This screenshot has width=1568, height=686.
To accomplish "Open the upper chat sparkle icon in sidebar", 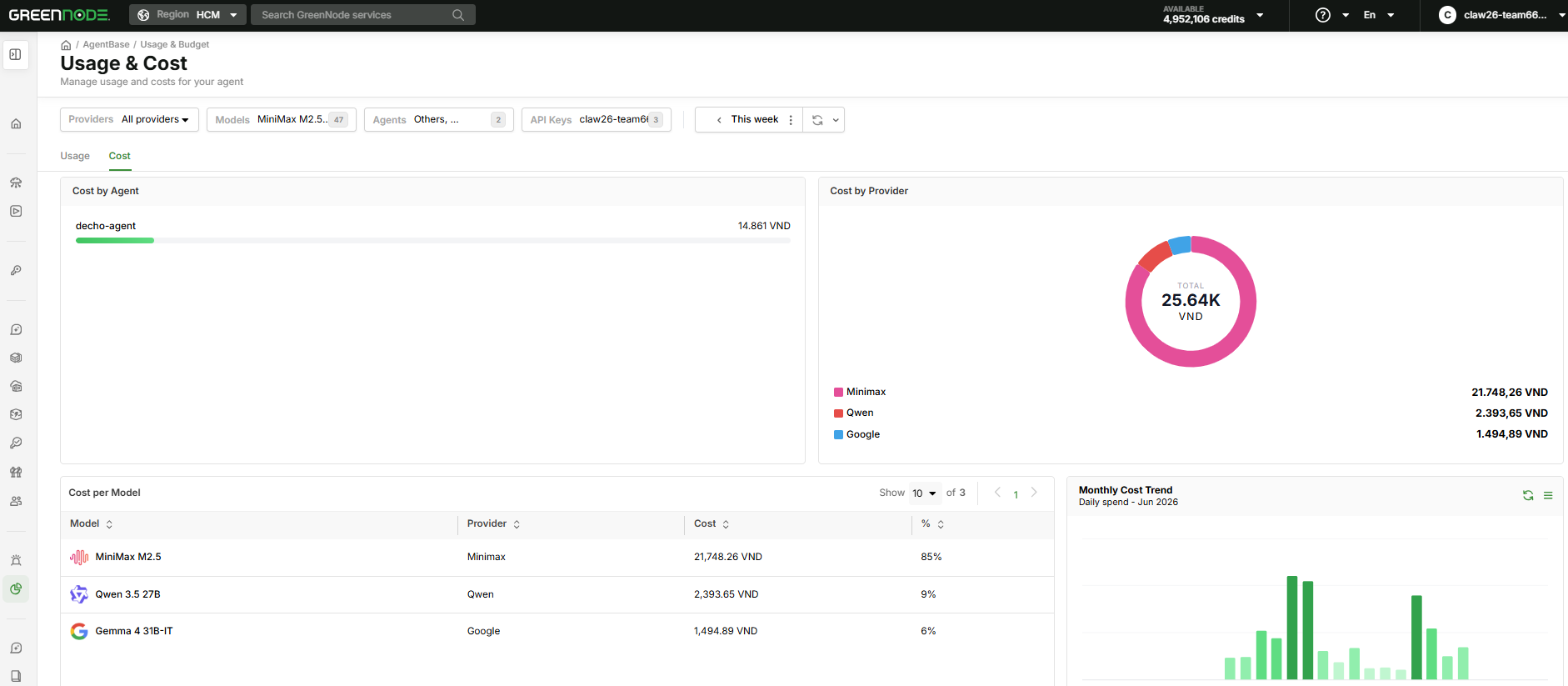I will pyautogui.click(x=16, y=329).
